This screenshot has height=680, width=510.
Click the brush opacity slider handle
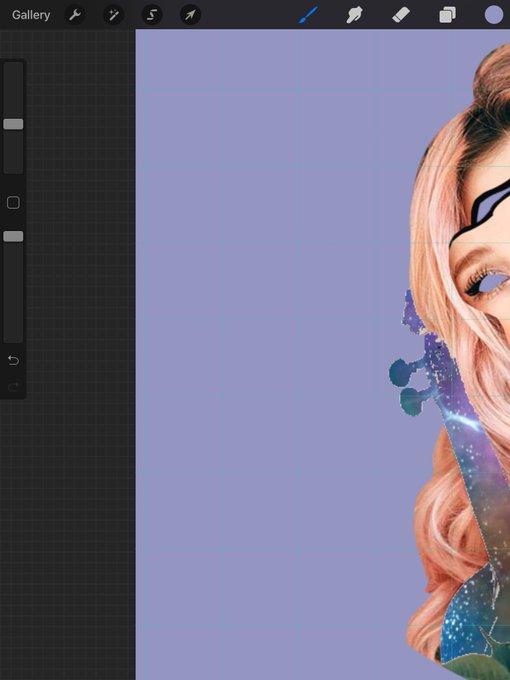click(x=13, y=236)
